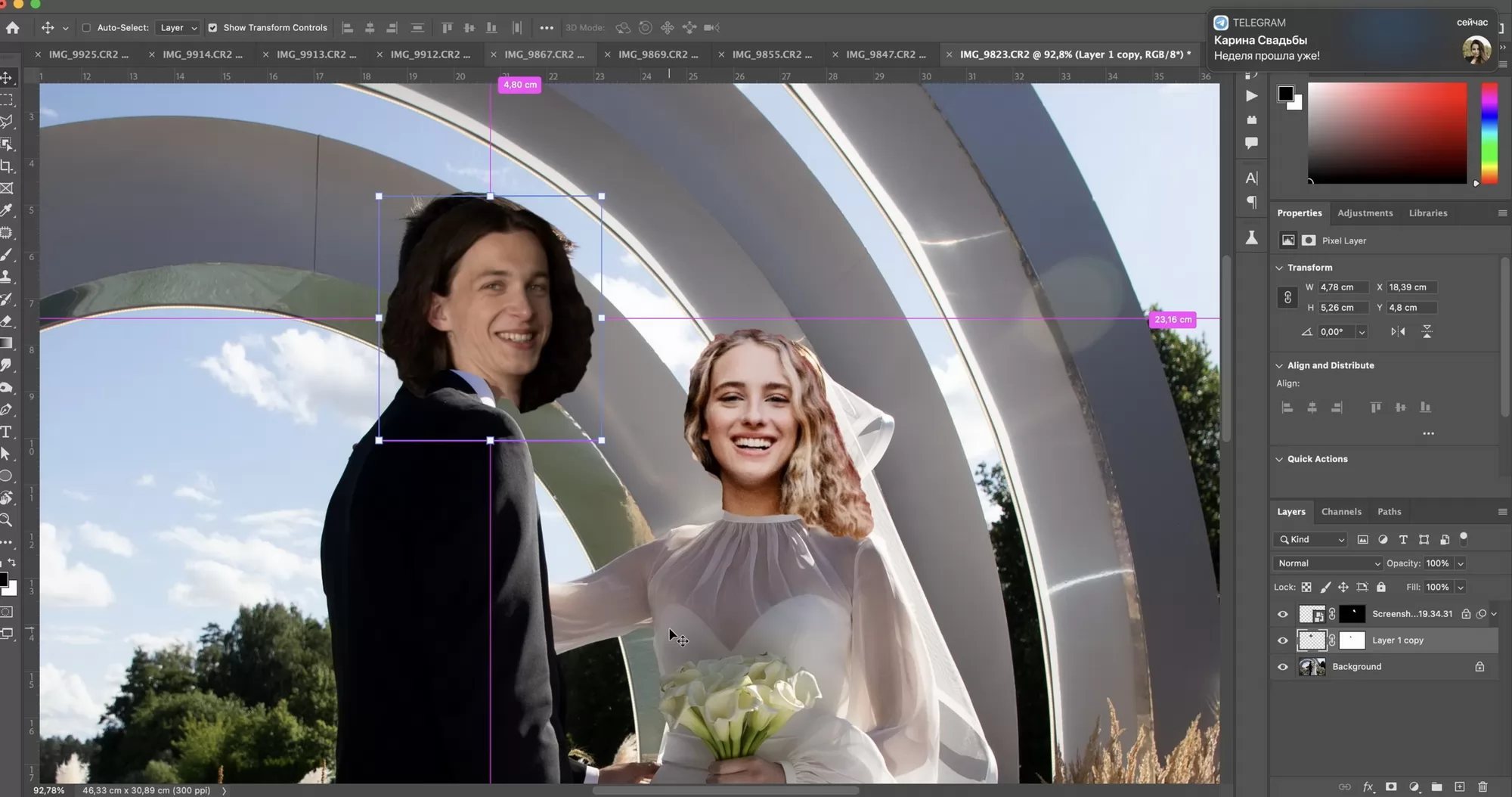The width and height of the screenshot is (1512, 797).
Task: Open rotation angle dropdown
Action: pos(1362,332)
